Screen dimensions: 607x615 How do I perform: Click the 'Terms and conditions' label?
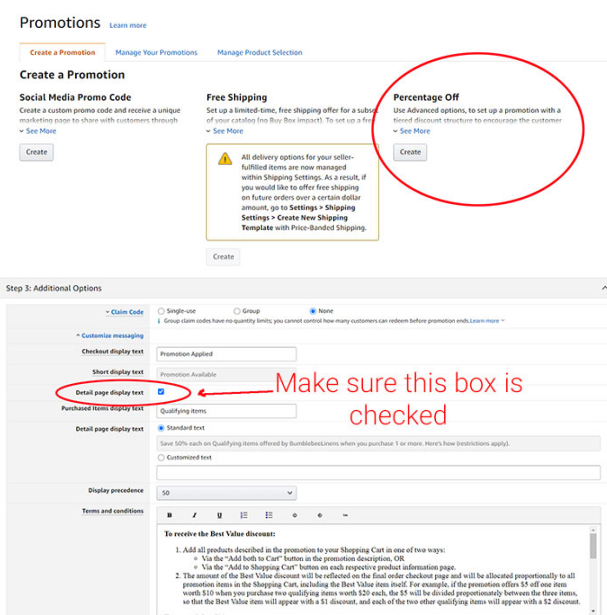tap(113, 511)
